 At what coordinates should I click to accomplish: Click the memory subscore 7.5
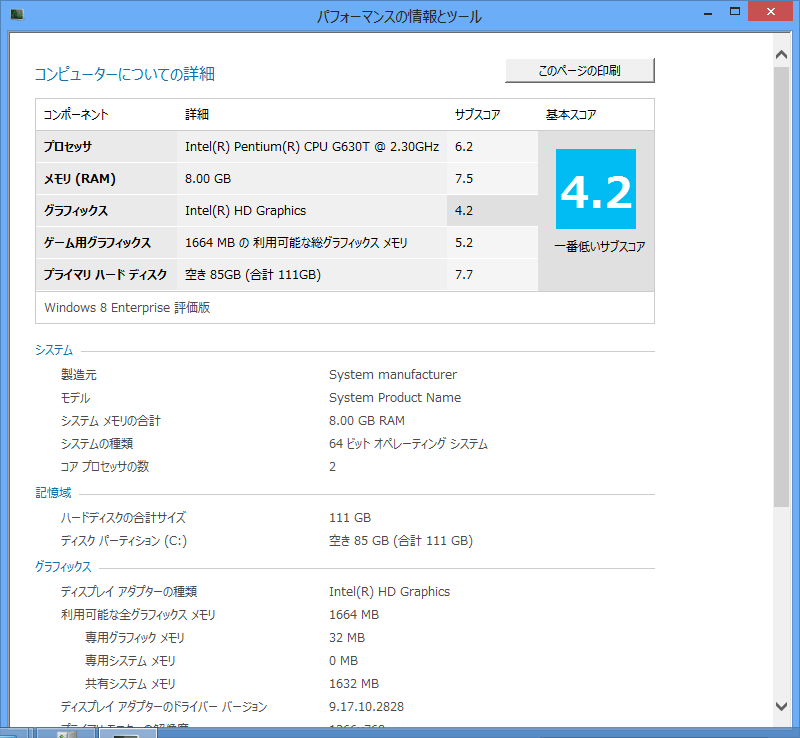tap(464, 179)
